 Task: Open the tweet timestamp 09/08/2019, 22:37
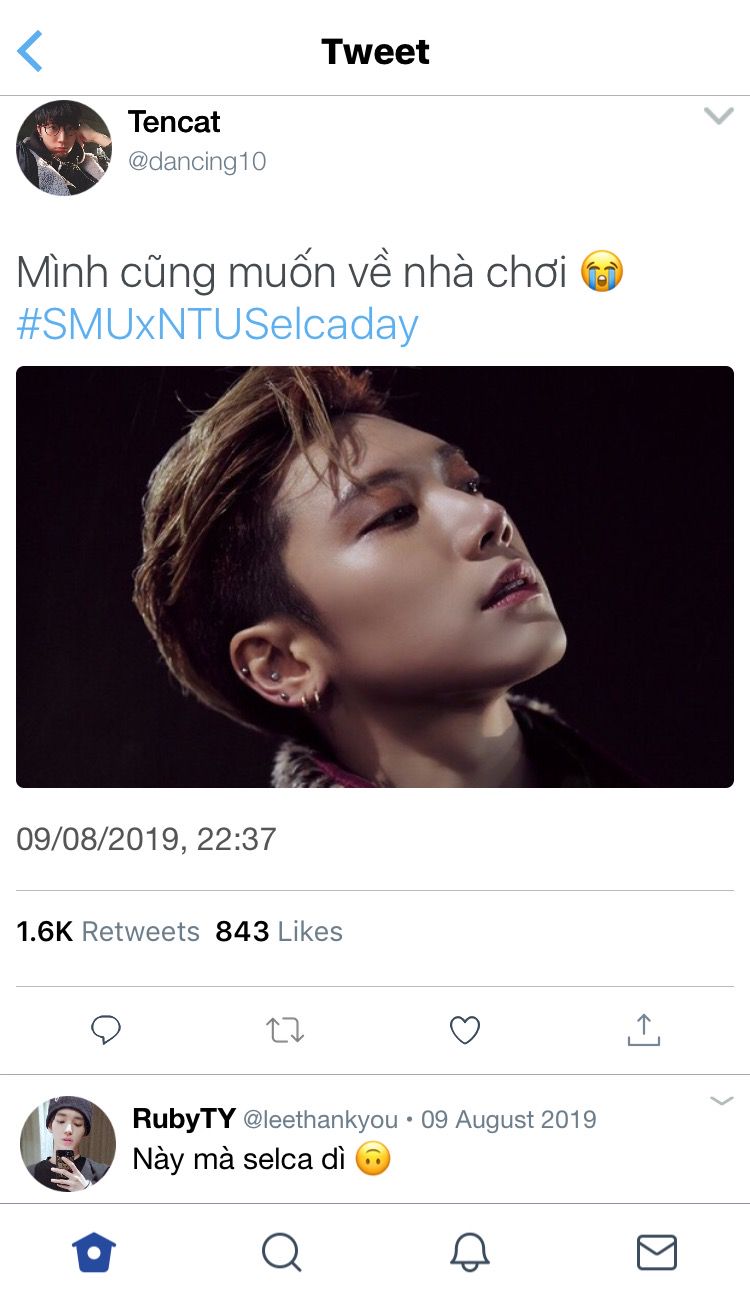pyautogui.click(x=146, y=838)
